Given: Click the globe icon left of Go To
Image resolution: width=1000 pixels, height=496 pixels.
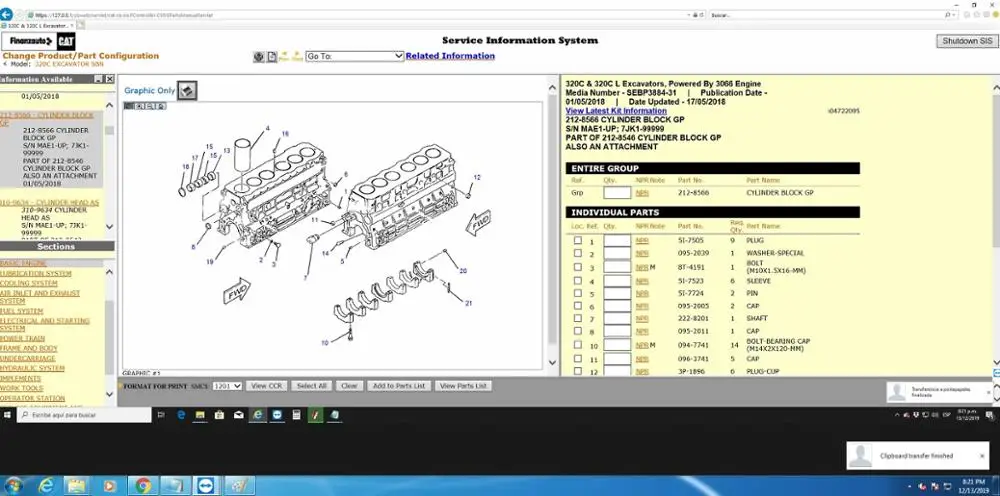Looking at the screenshot, I should (259, 57).
